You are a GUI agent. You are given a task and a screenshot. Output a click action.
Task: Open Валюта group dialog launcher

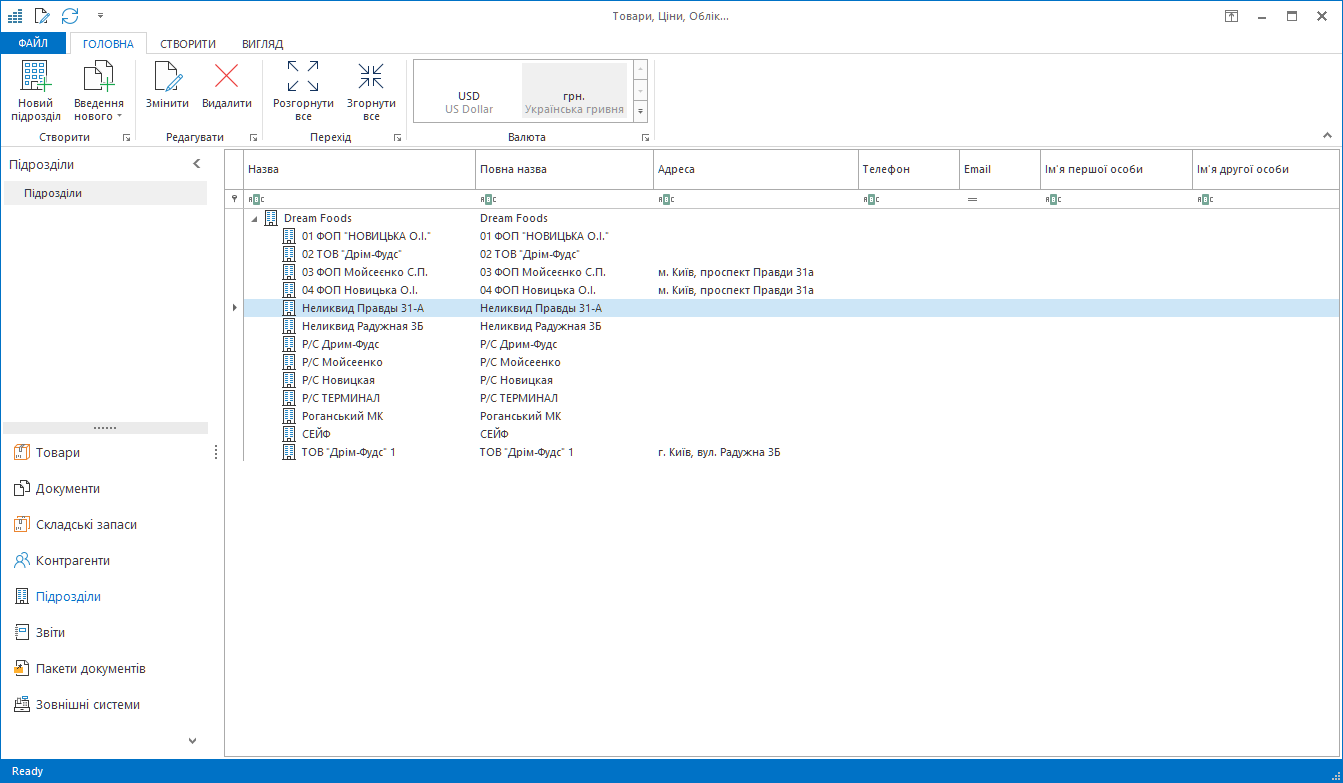645,138
